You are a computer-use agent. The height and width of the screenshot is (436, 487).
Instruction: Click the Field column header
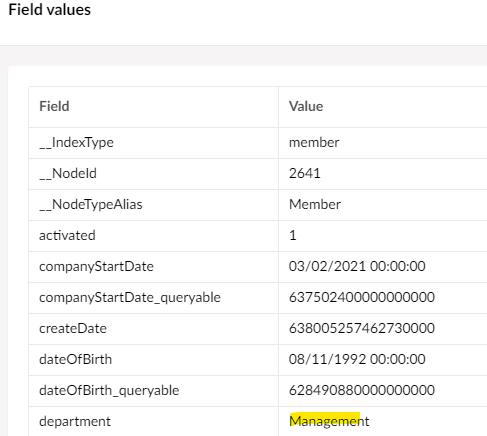(x=54, y=106)
